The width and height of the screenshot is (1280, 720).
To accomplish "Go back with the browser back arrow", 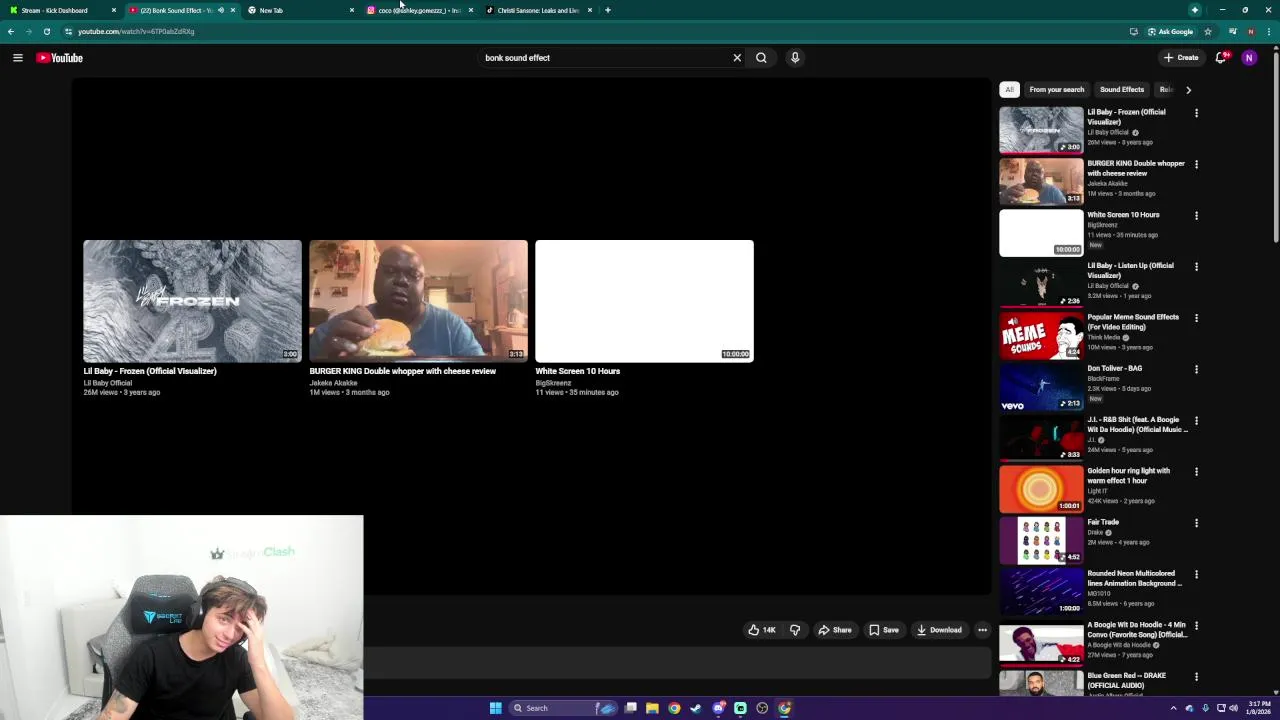I will tap(11, 32).
